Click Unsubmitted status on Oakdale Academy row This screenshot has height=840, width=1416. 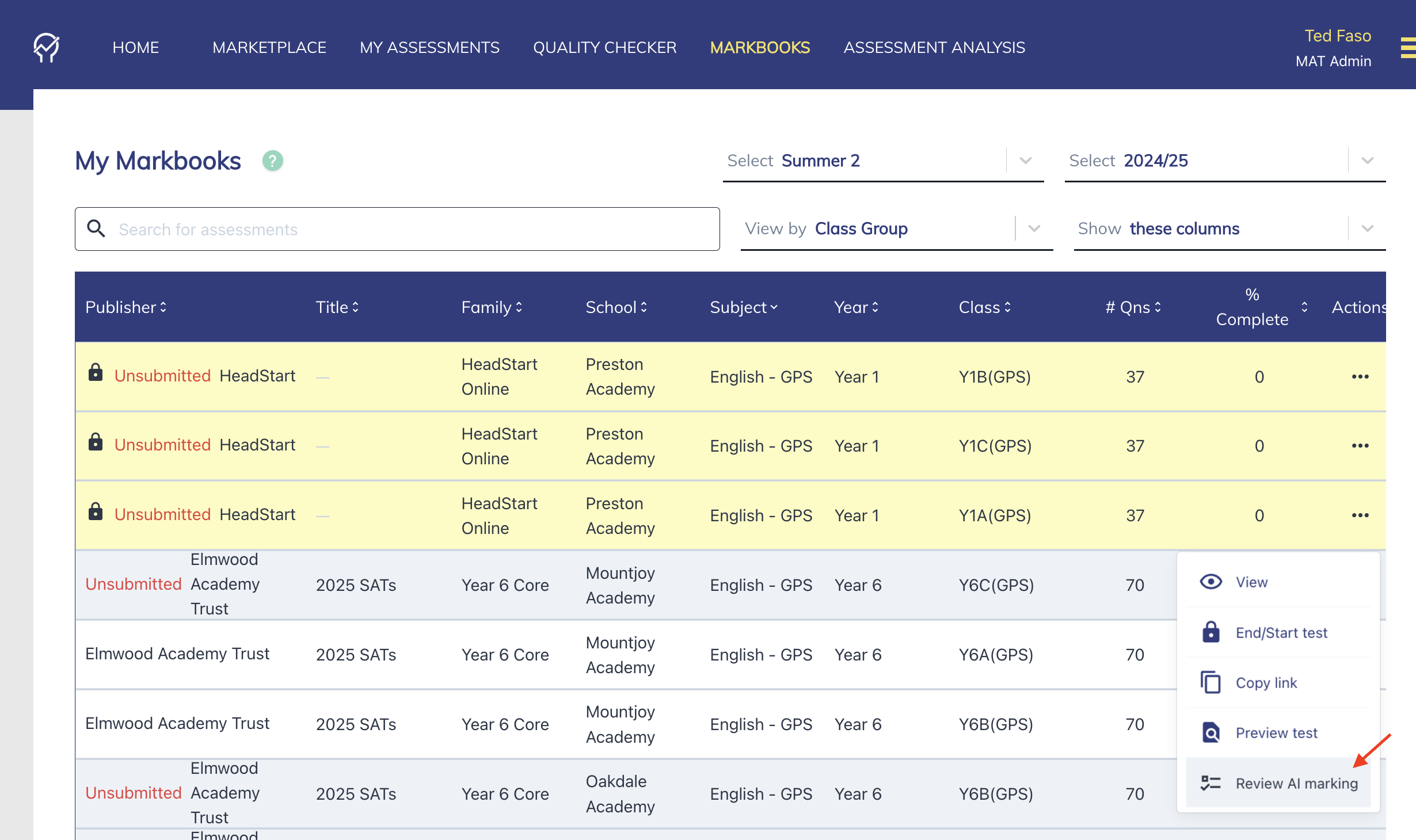(134, 793)
